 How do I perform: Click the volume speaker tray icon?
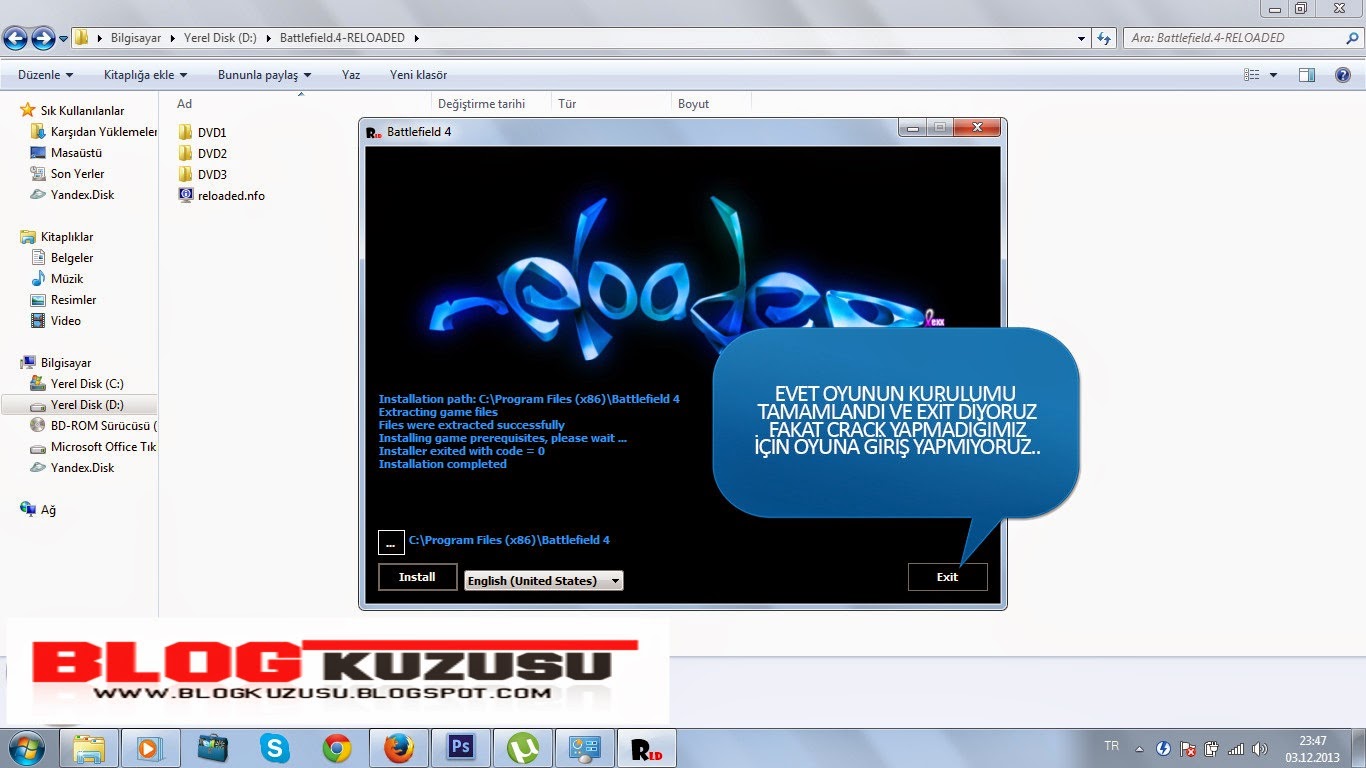tap(1259, 748)
